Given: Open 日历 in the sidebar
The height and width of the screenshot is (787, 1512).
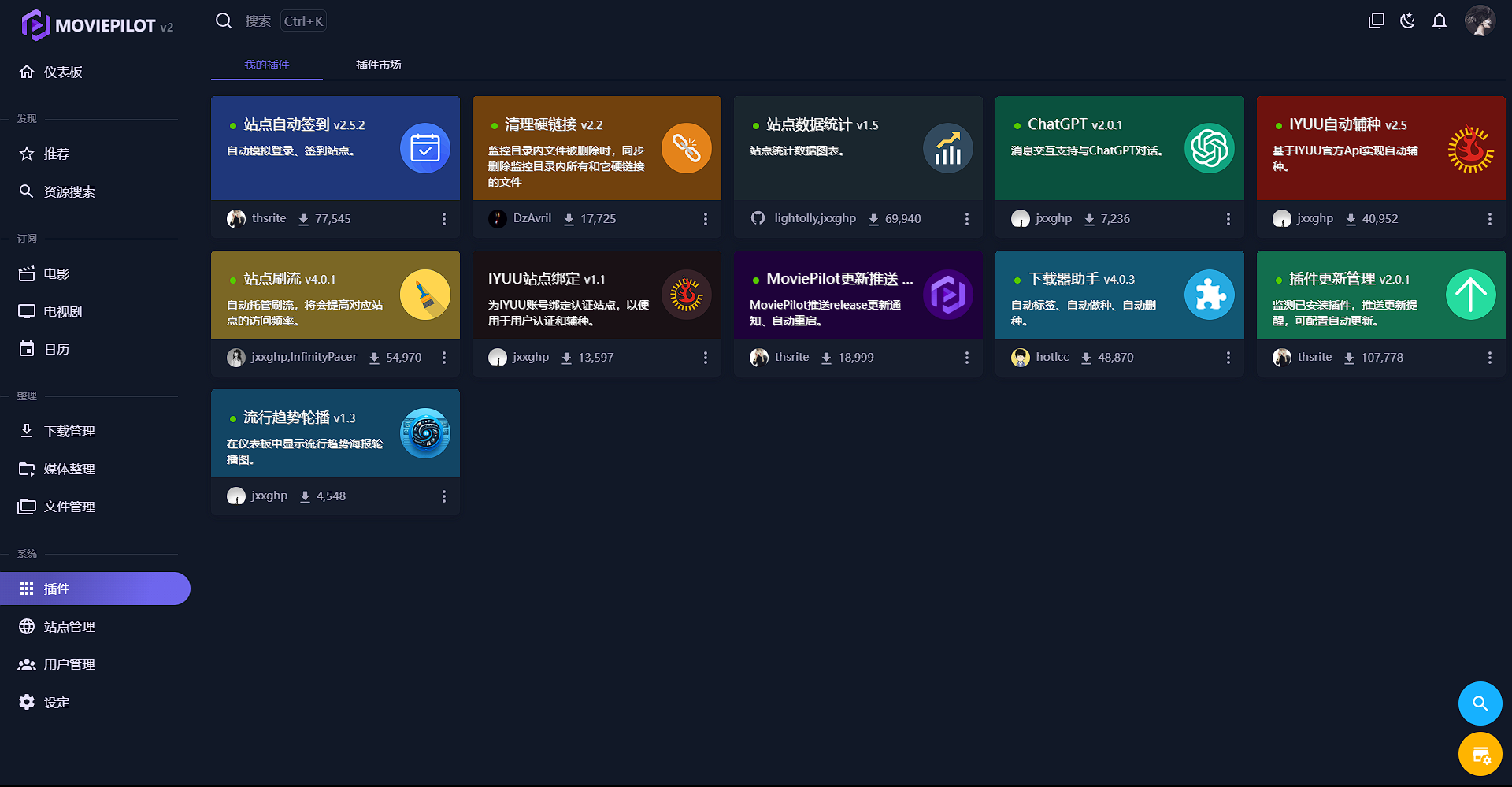Looking at the screenshot, I should tap(94, 349).
